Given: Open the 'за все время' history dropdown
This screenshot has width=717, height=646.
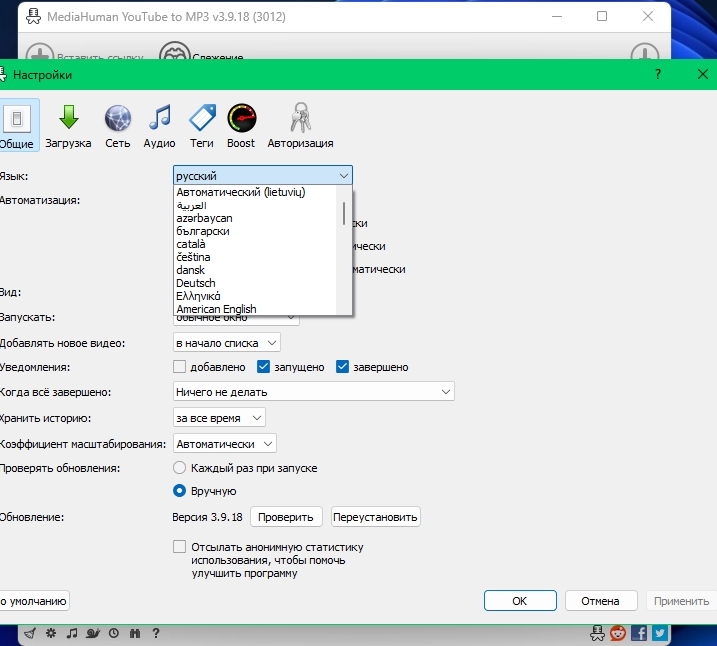Looking at the screenshot, I should 219,417.
